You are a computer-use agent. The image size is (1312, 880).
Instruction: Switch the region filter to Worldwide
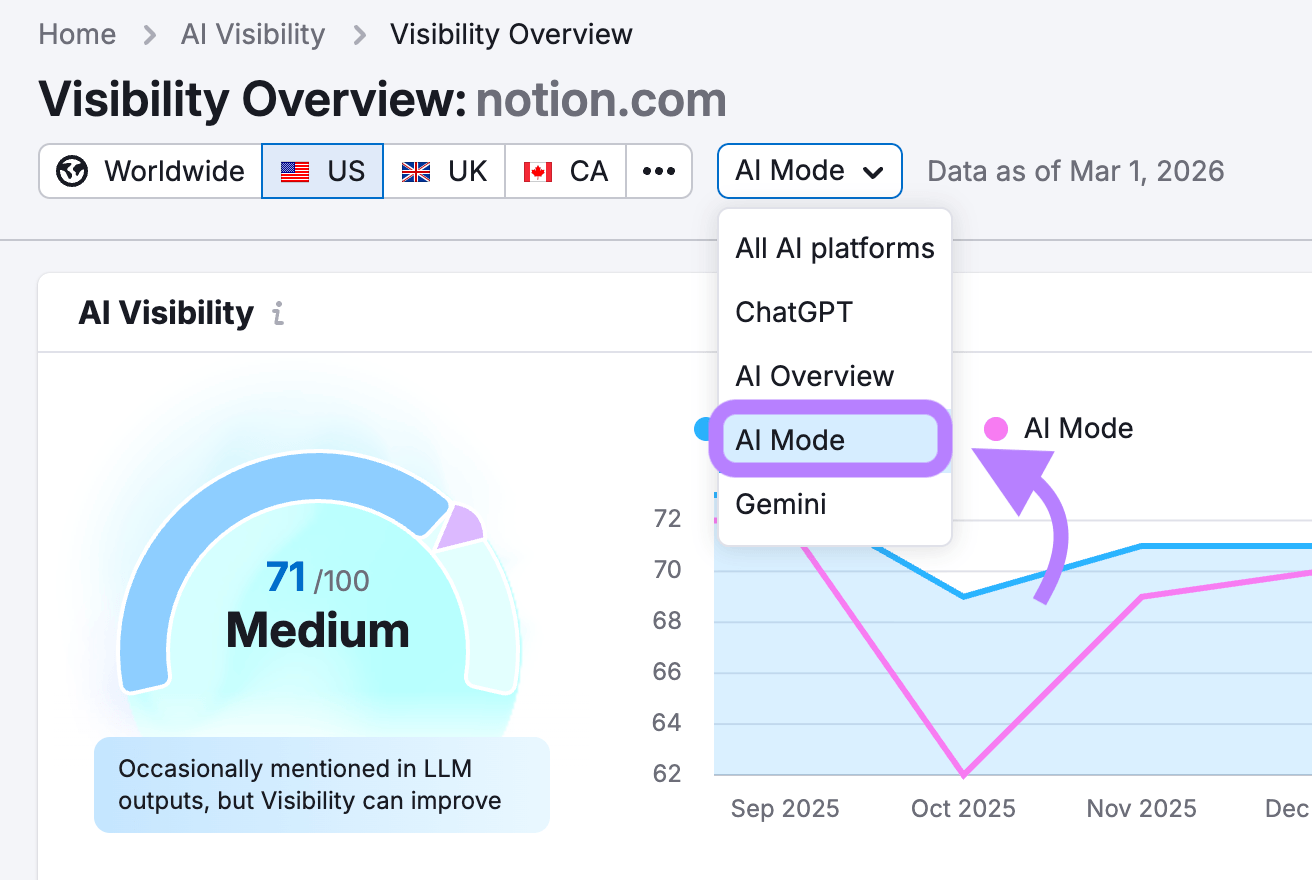[150, 170]
